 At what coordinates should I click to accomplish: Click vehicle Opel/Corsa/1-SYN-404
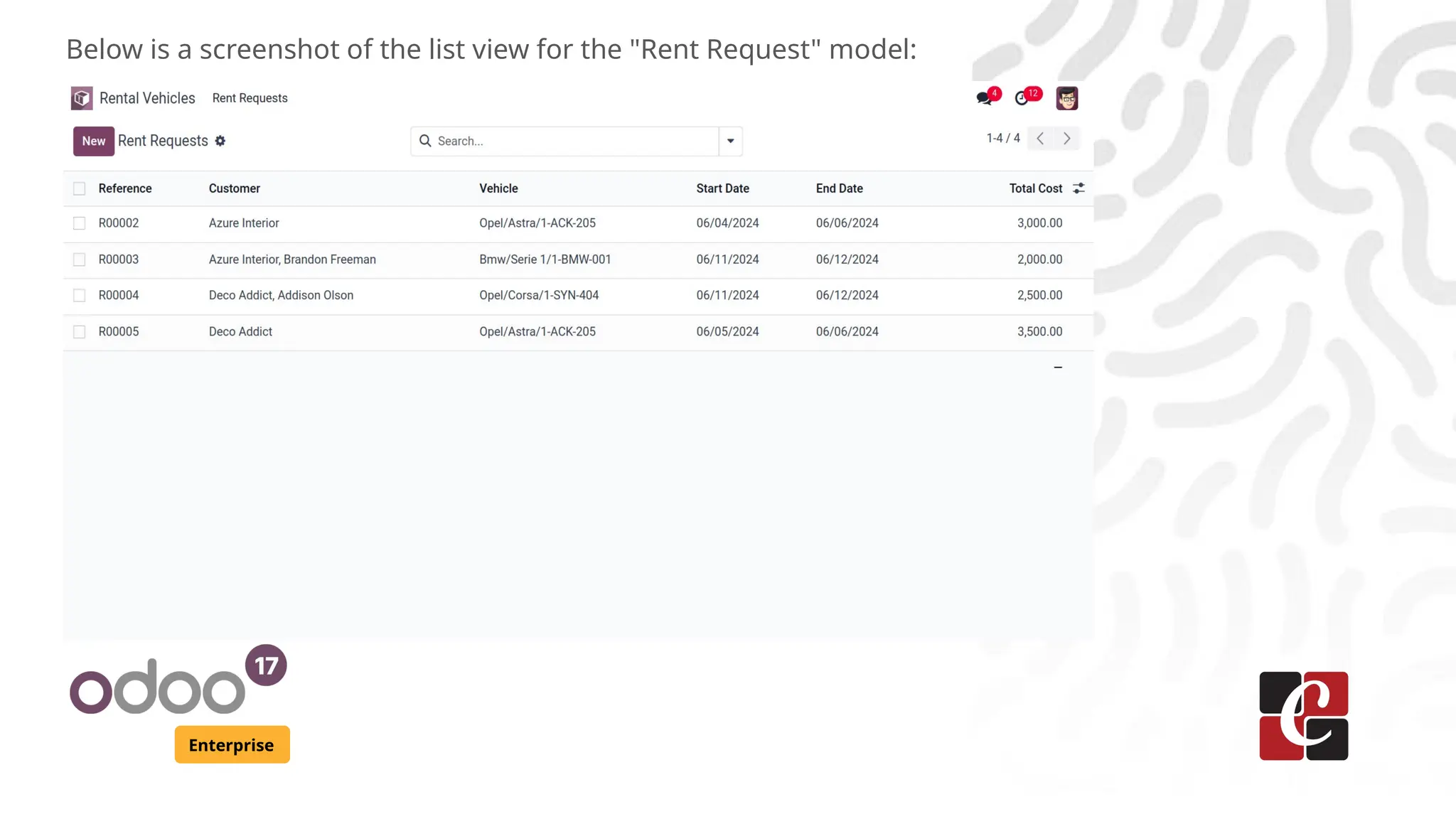pyautogui.click(x=539, y=295)
